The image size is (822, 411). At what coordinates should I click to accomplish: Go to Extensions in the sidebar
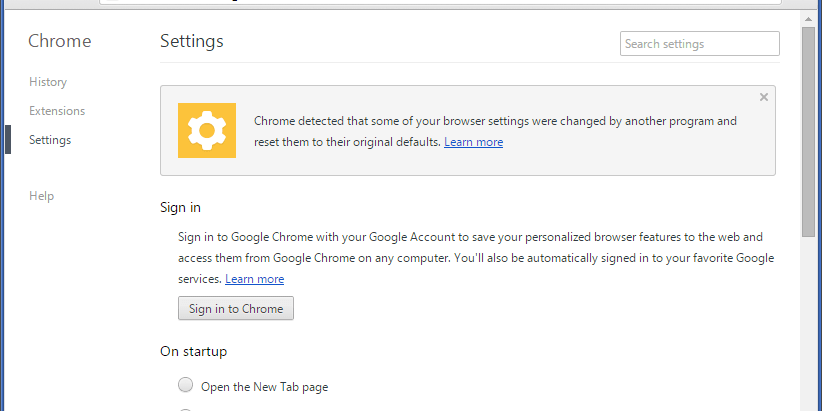click(x=57, y=111)
